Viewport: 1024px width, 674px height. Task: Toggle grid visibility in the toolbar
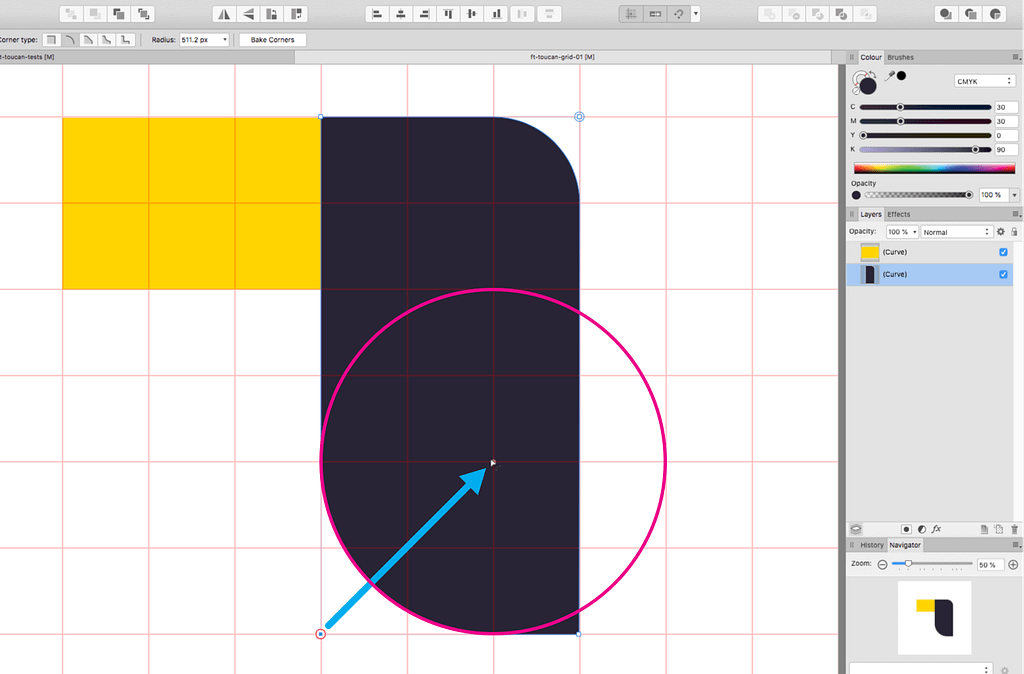tap(631, 13)
